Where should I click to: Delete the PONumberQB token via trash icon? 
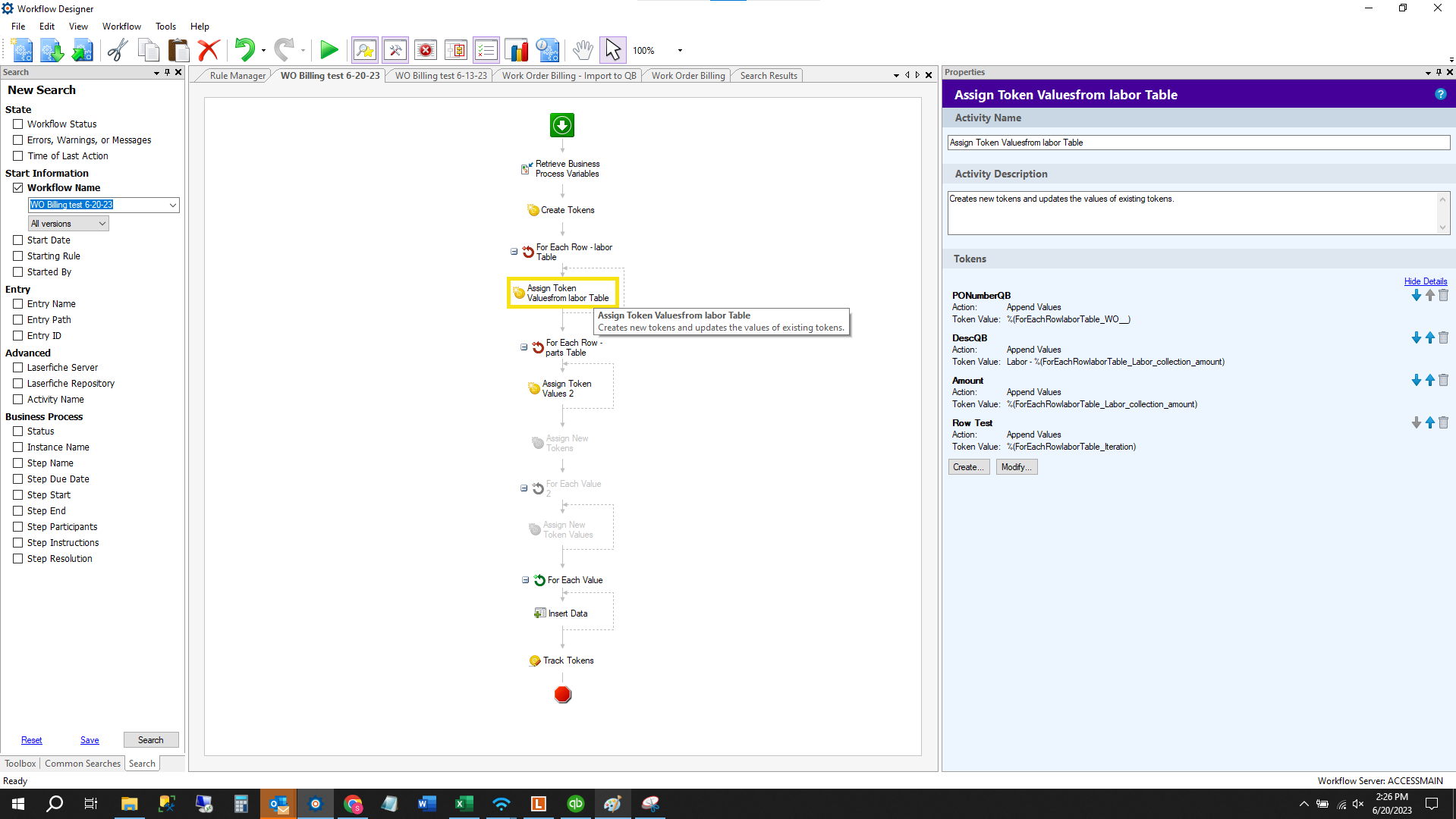click(x=1443, y=296)
